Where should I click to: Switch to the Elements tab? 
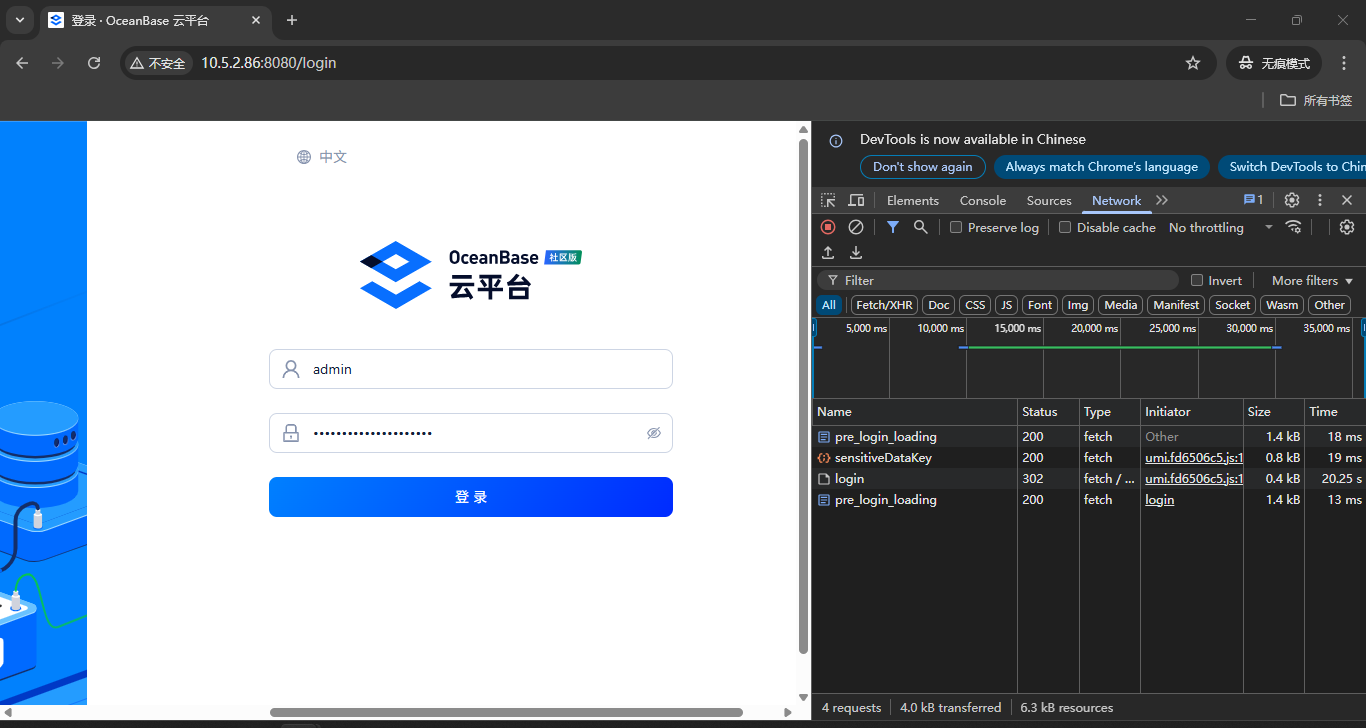(x=913, y=200)
